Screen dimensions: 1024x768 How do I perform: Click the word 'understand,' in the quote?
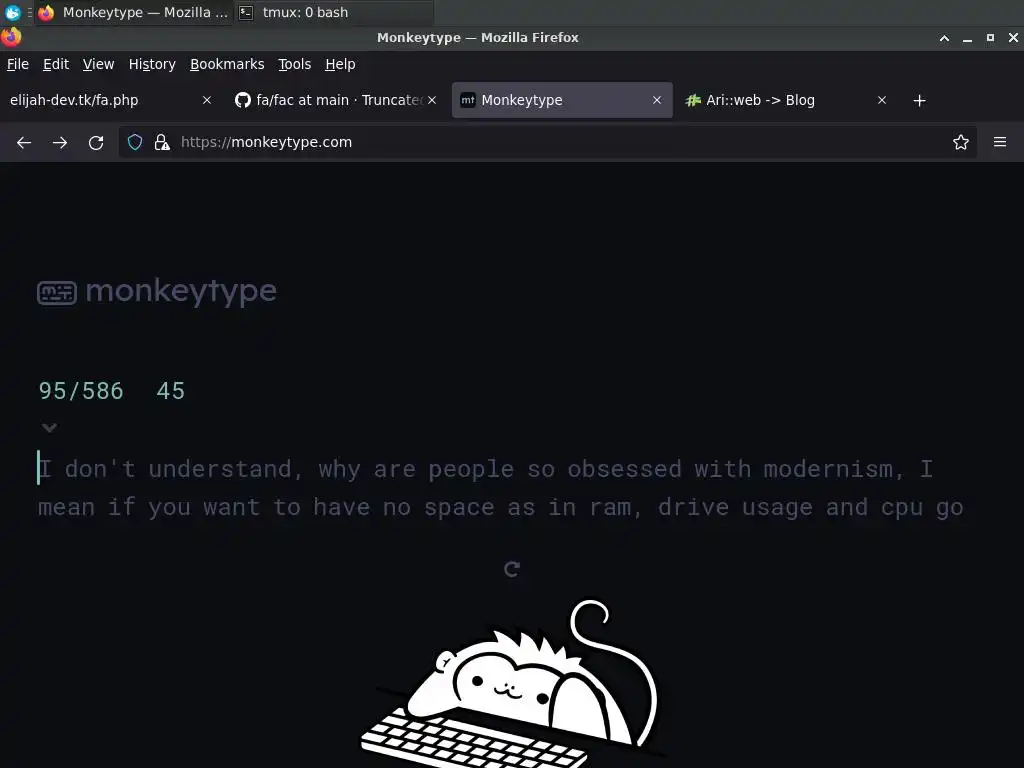[x=226, y=469]
